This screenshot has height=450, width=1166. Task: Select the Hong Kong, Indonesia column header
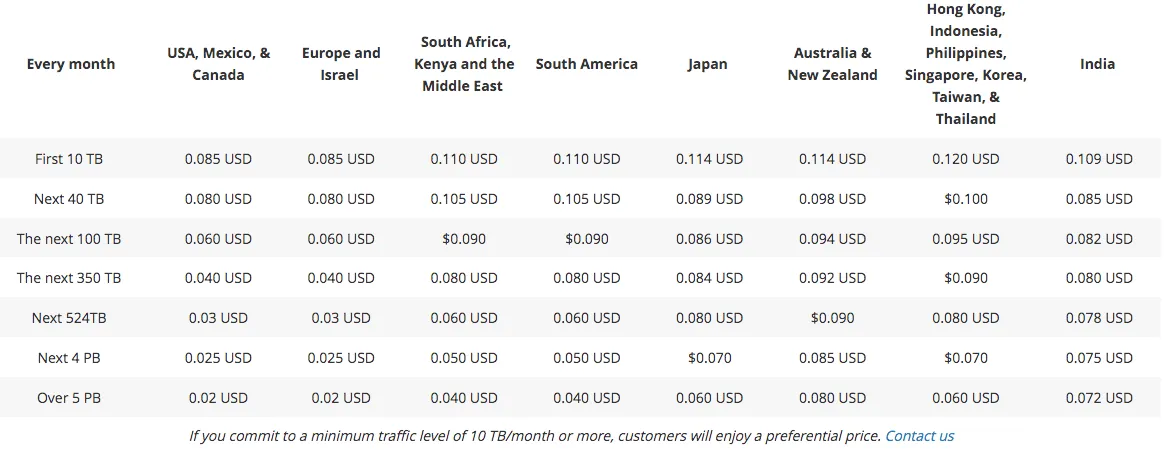tap(966, 64)
